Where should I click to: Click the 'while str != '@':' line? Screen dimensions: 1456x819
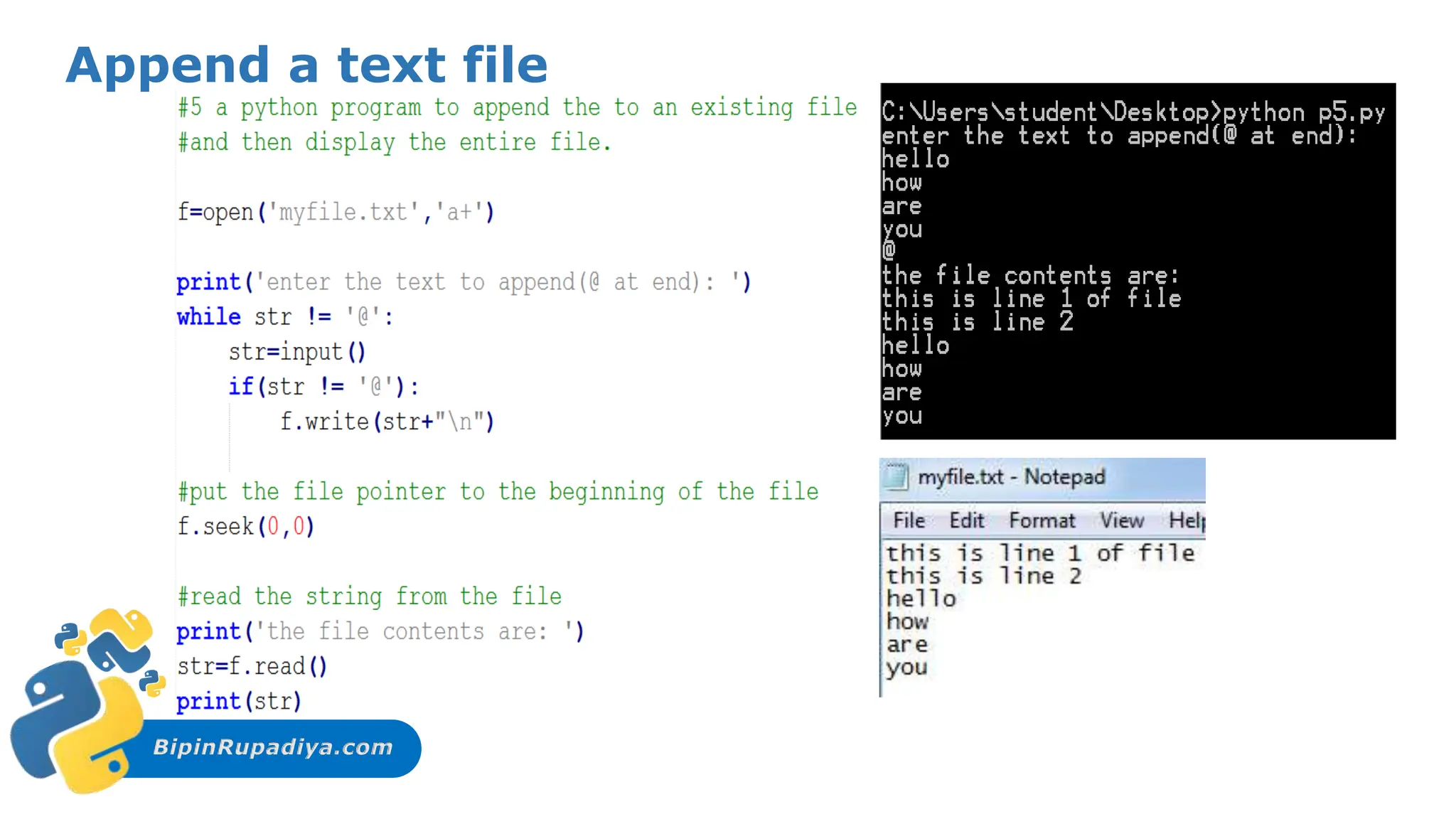pos(285,316)
